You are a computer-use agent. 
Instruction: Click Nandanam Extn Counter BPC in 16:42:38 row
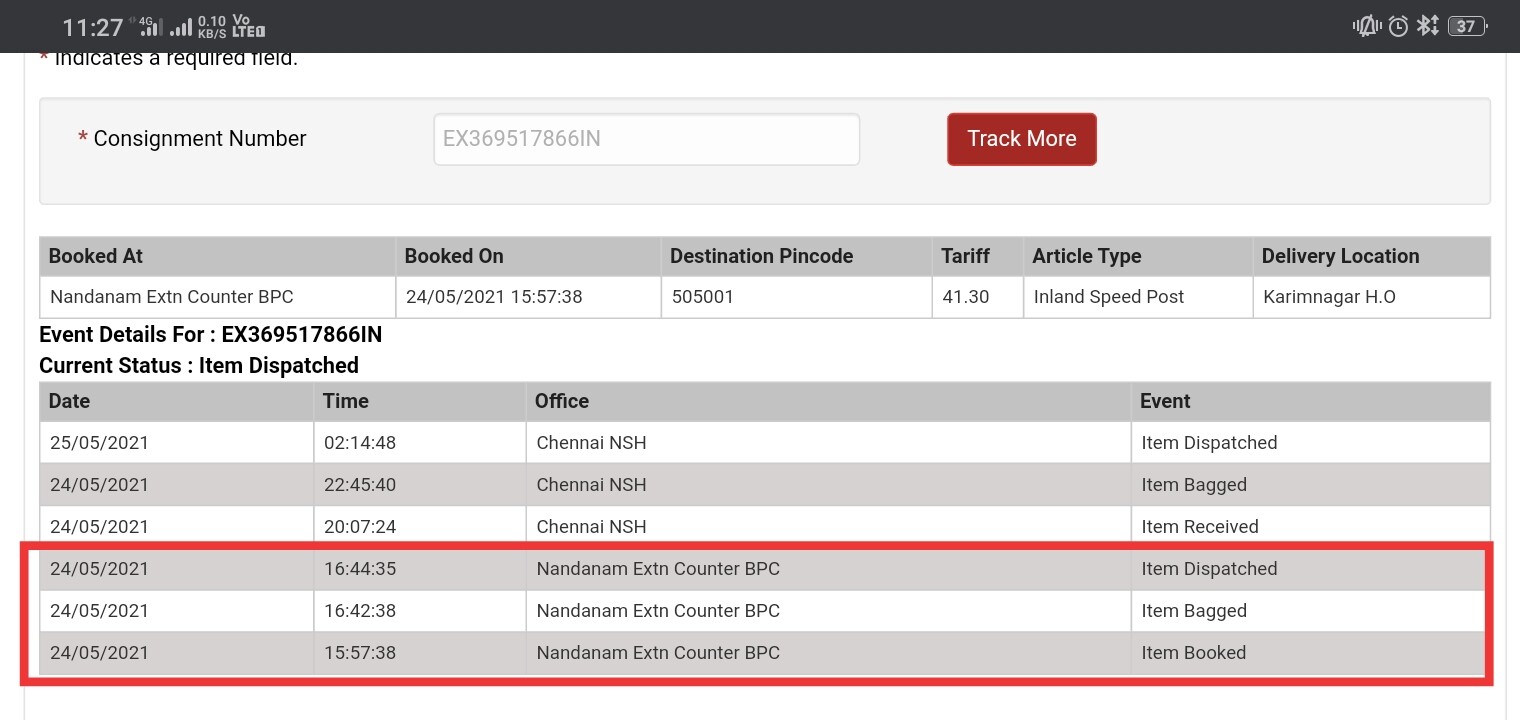pos(658,611)
